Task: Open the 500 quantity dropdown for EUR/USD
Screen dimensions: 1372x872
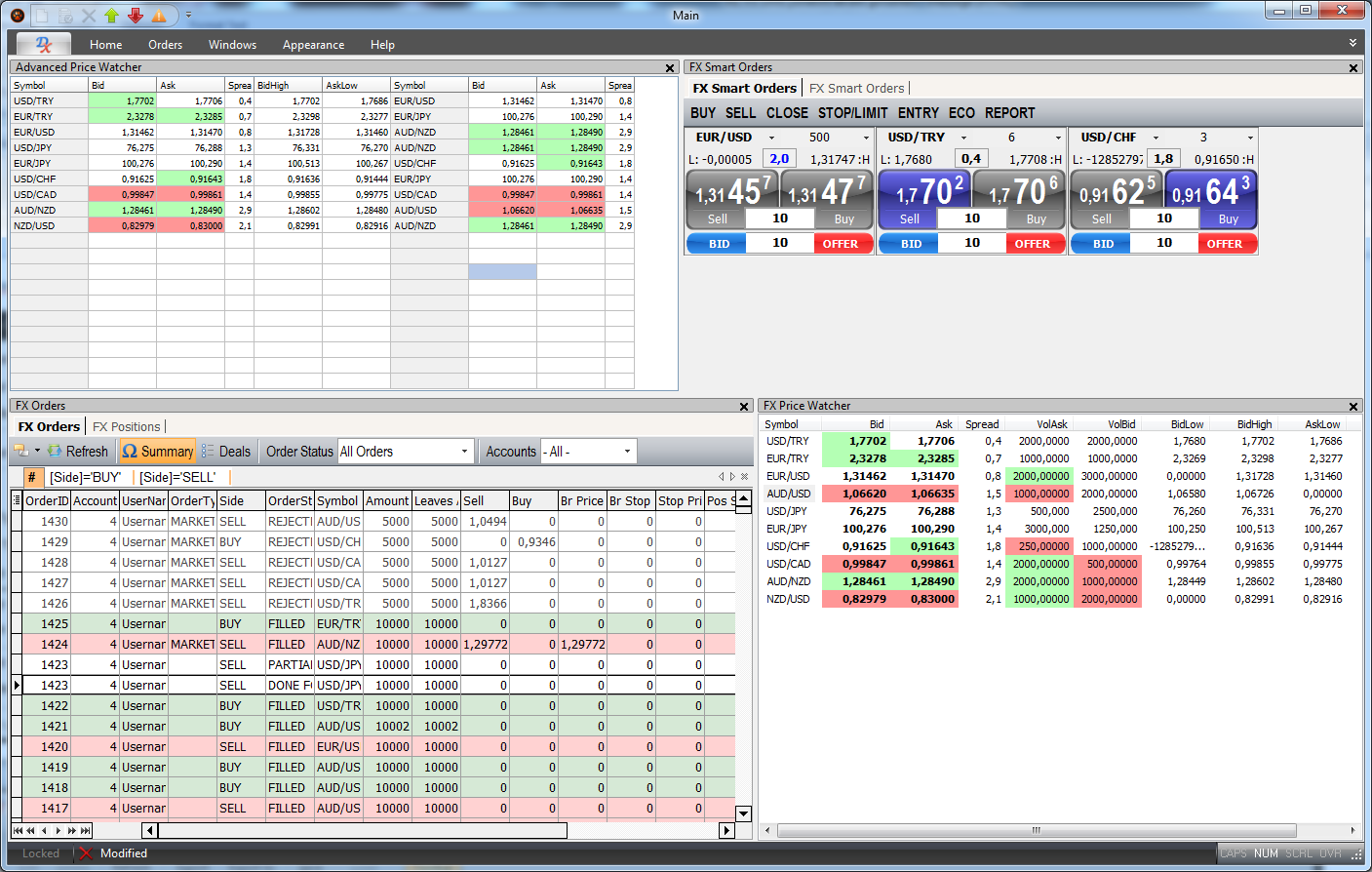Action: [x=866, y=138]
